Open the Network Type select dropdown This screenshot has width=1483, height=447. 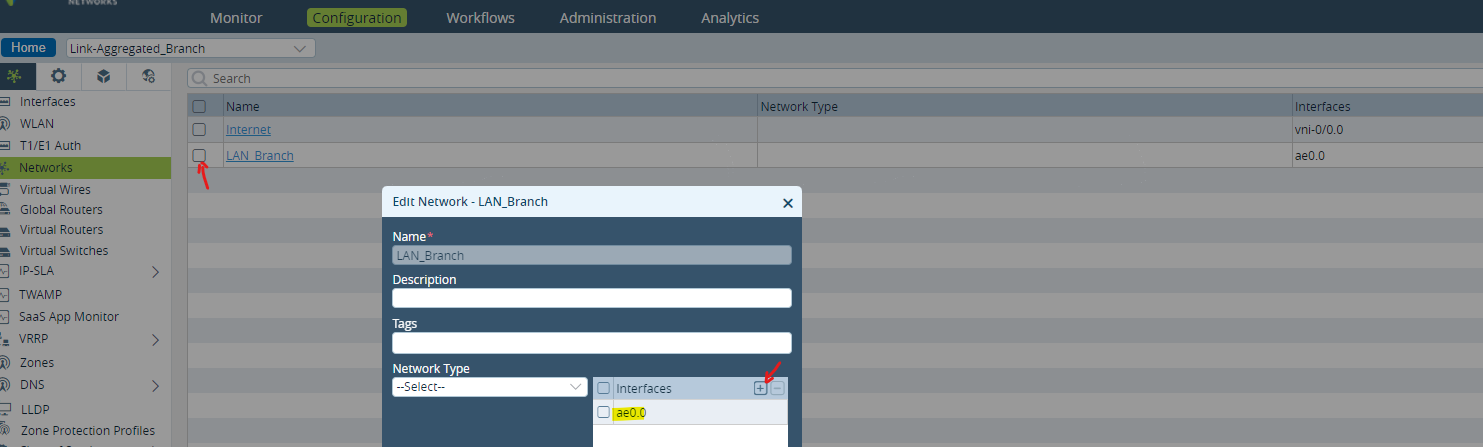point(490,387)
